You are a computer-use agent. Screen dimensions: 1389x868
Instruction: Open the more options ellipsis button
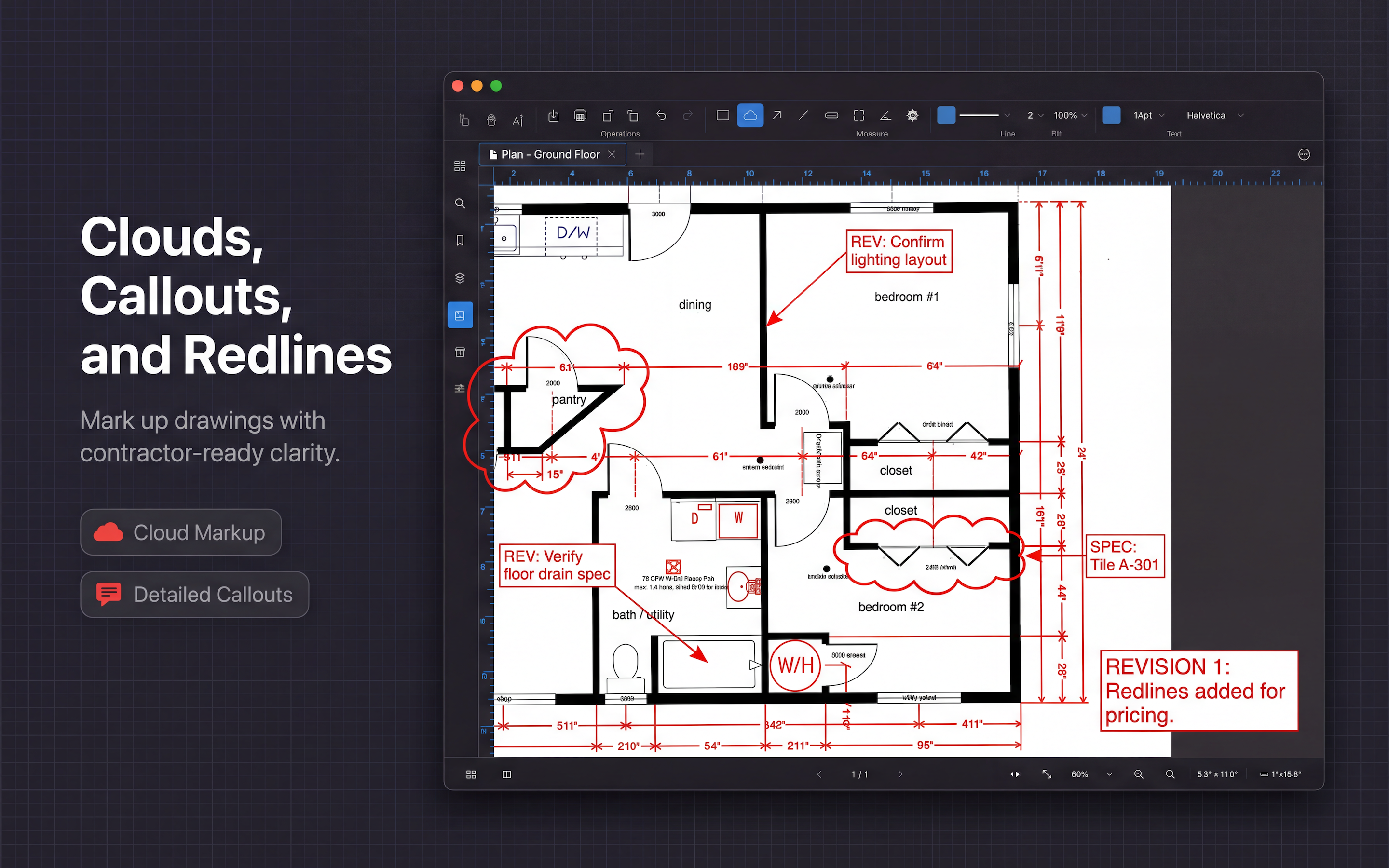click(1304, 154)
